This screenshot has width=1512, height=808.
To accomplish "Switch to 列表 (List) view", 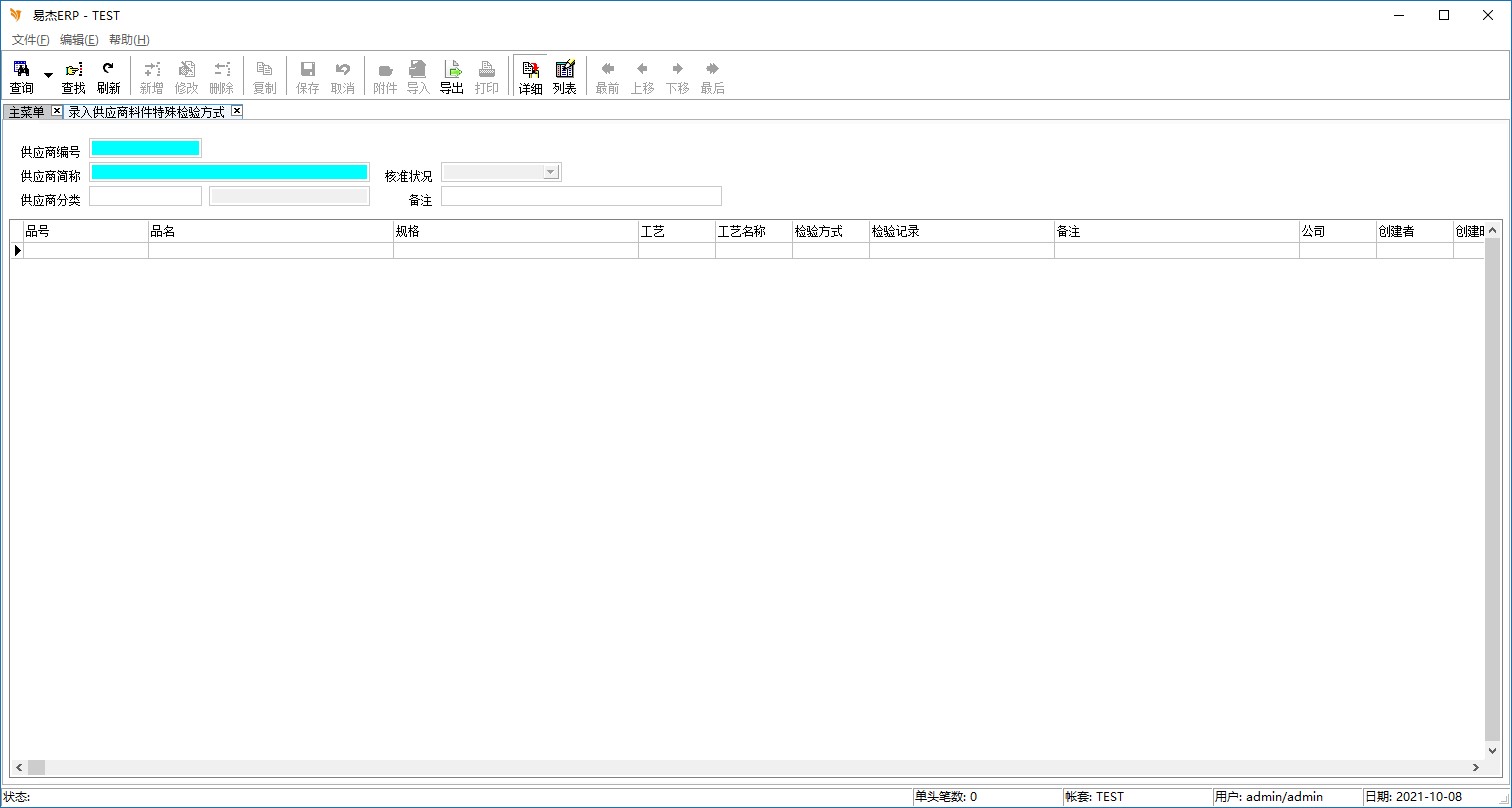I will [565, 76].
